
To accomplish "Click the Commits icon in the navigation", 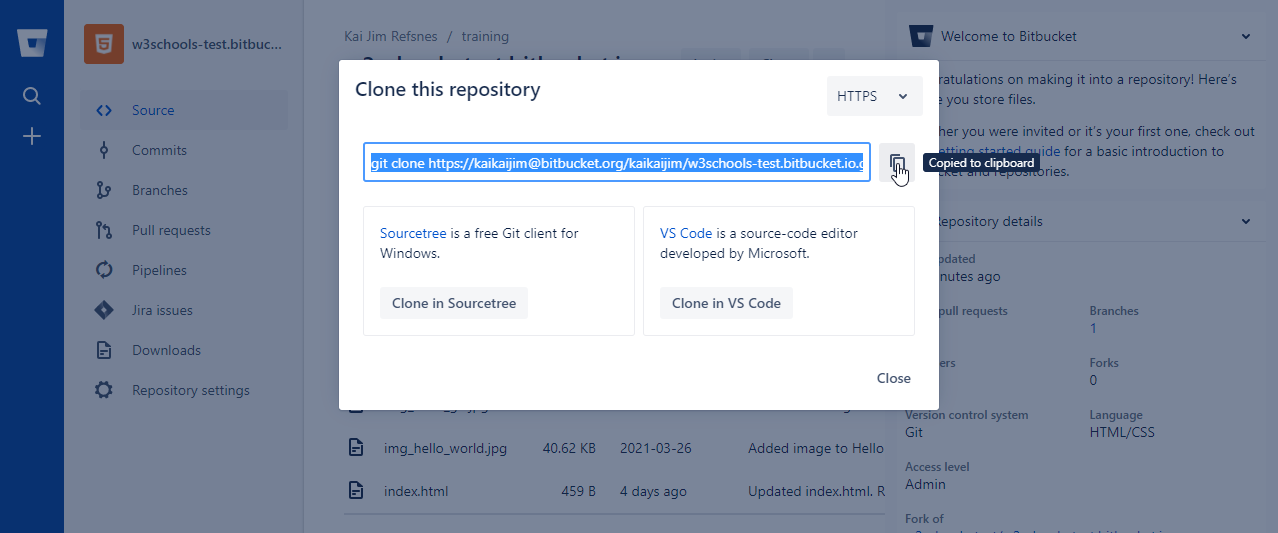I will pos(104,150).
